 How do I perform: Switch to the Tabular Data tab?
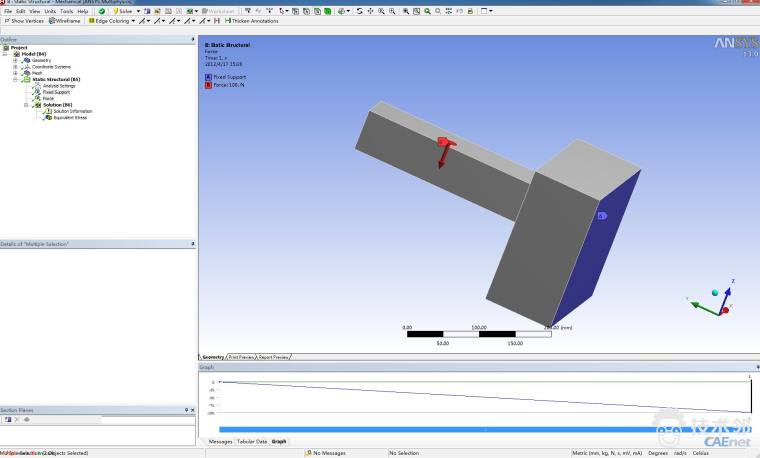251,441
